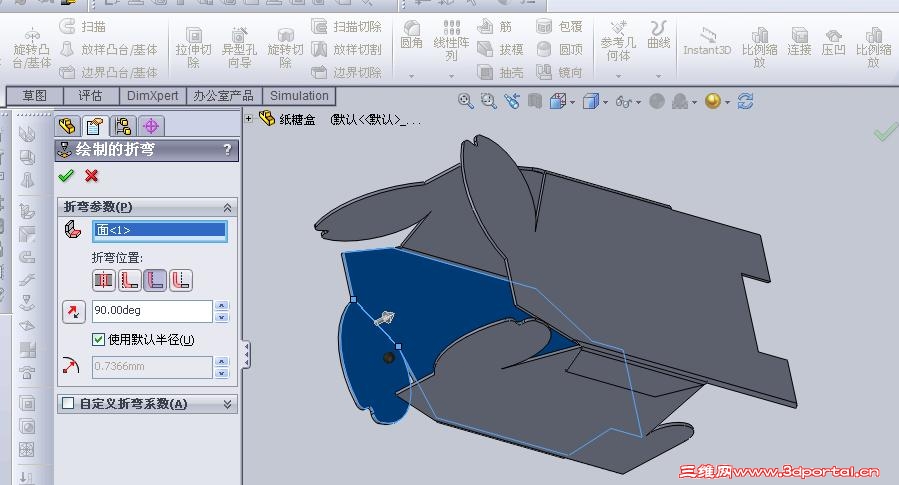Screen dimensions: 899x485
Task: Click the Extruded Cut (拉伸切除) tool
Action: (193, 48)
